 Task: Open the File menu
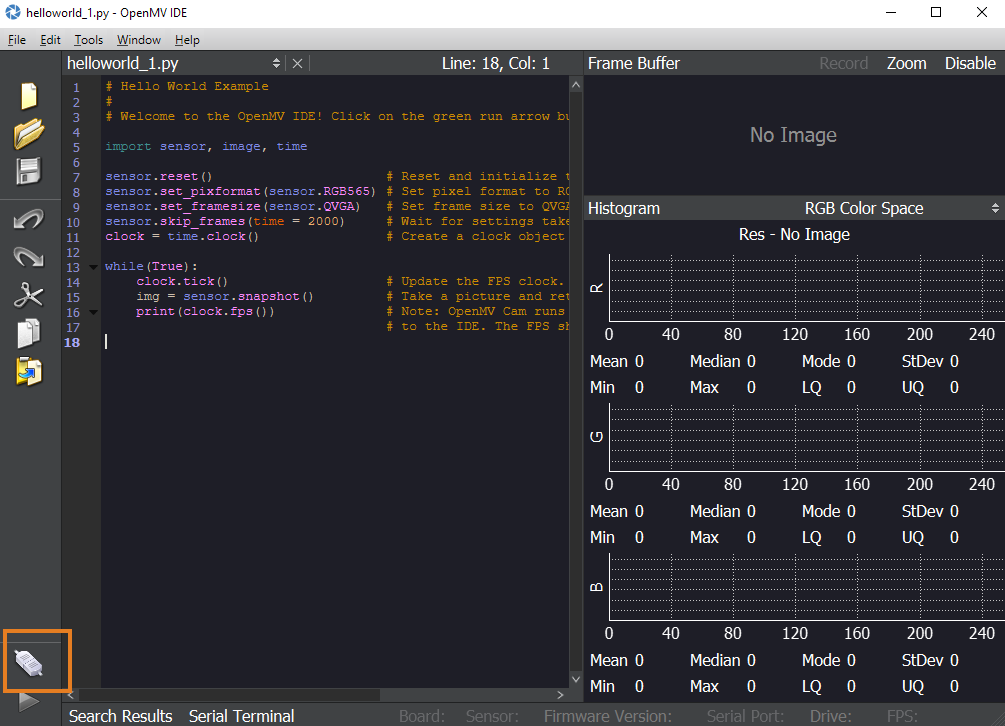tap(17, 40)
